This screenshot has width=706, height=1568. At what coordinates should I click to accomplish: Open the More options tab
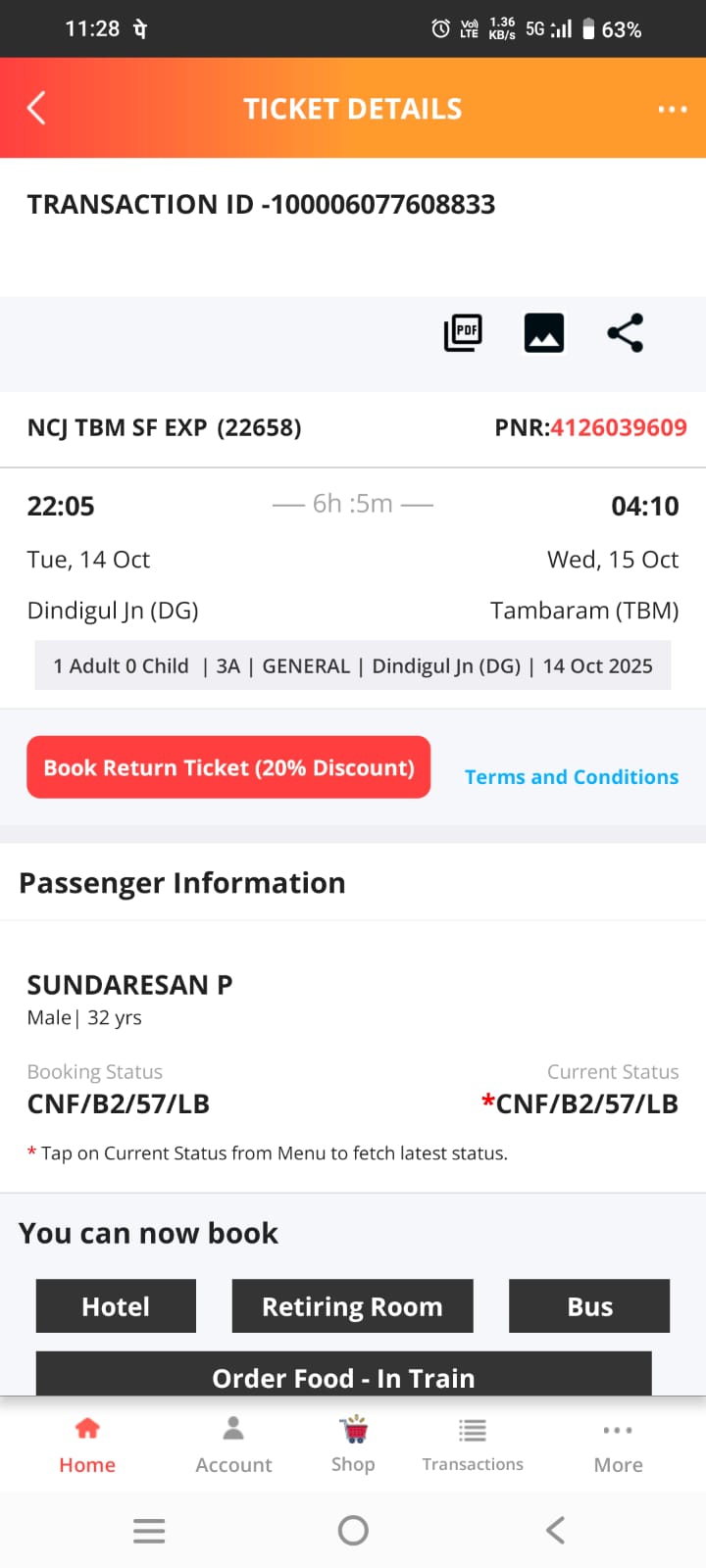[618, 1445]
